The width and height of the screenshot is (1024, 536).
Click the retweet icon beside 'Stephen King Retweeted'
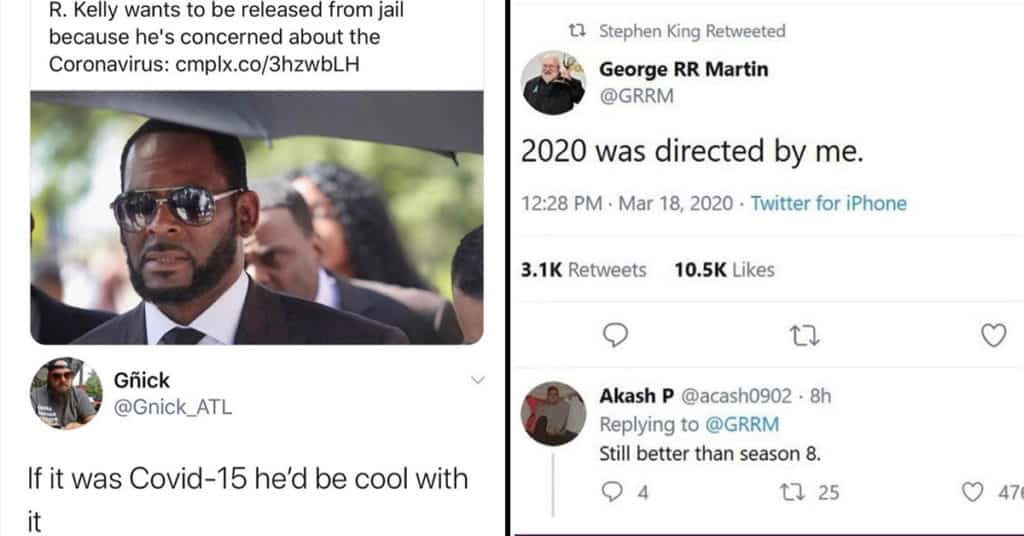(576, 31)
